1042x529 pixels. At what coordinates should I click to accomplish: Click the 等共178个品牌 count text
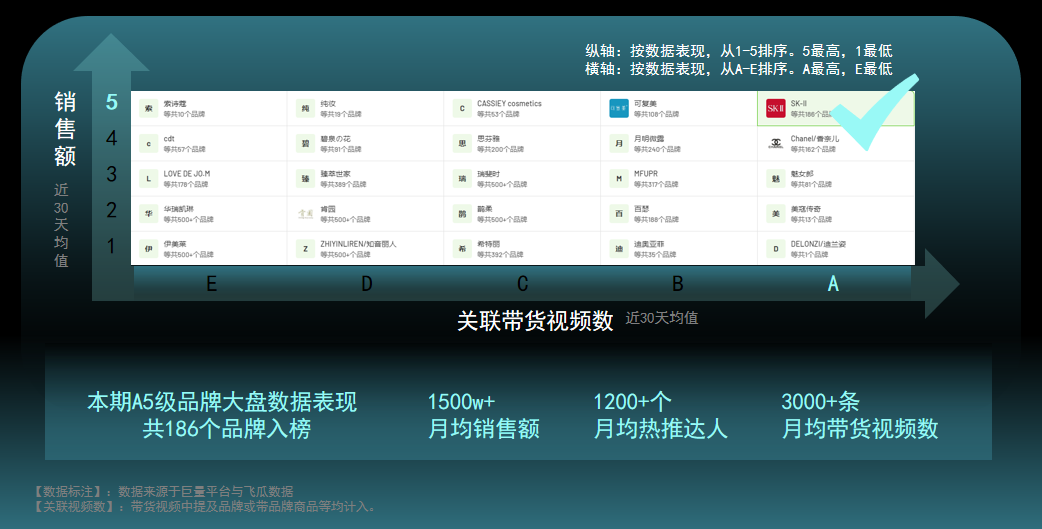coord(186,185)
